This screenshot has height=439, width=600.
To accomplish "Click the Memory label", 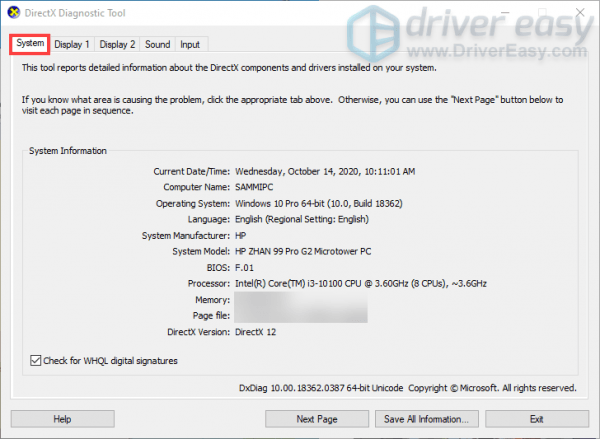I will point(213,300).
